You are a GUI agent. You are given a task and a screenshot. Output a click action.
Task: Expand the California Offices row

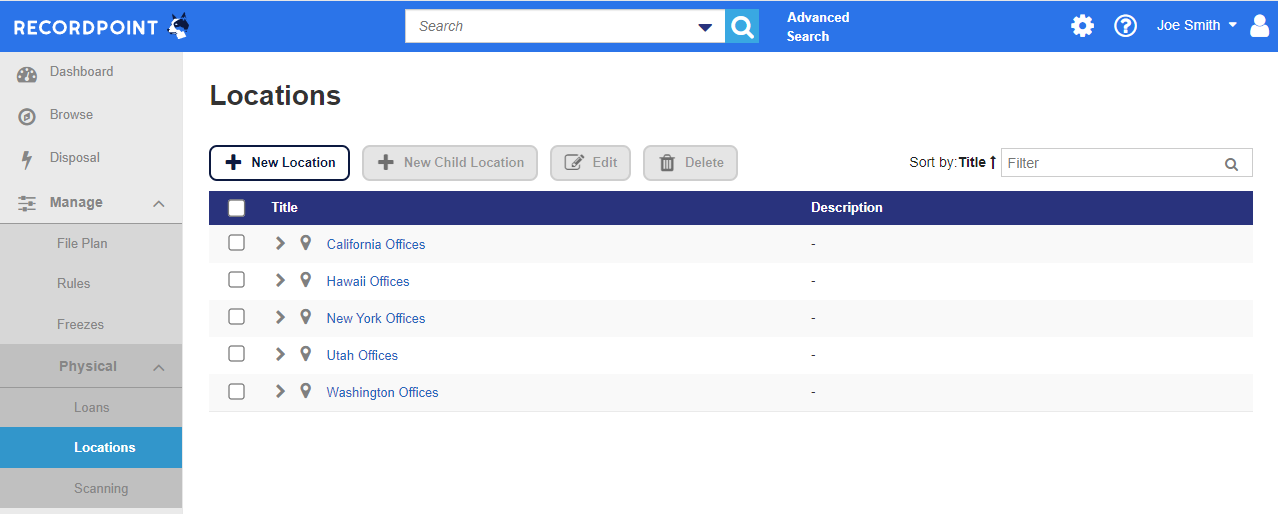[280, 243]
